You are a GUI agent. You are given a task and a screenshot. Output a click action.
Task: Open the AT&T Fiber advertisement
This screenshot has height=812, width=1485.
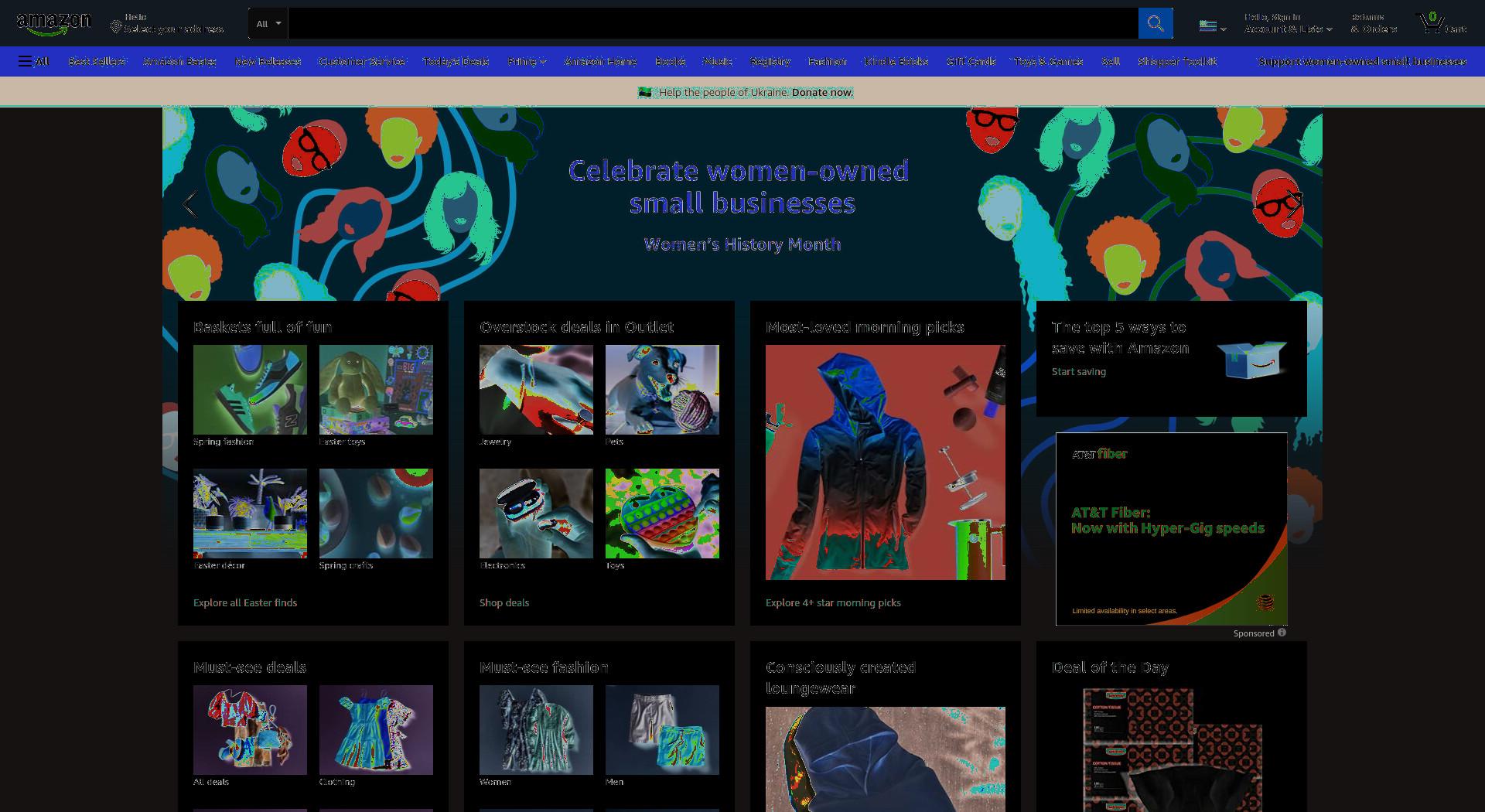point(1172,529)
